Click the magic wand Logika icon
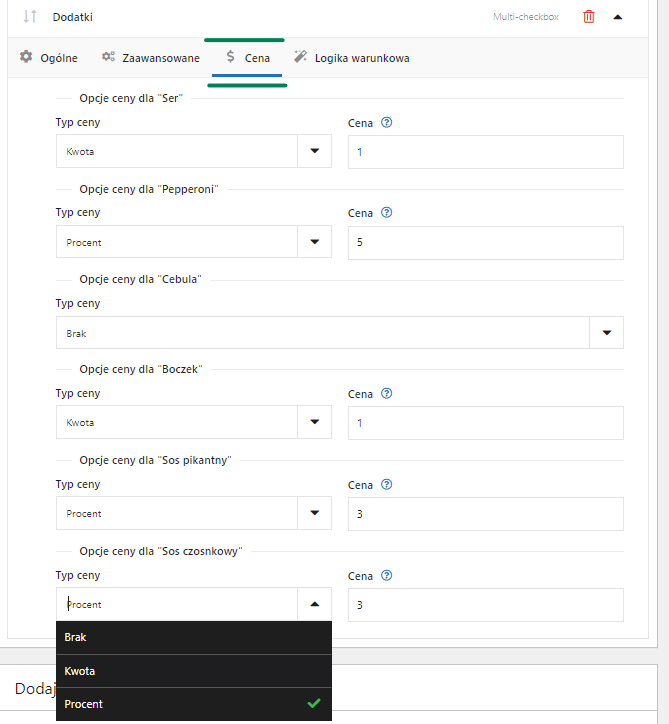The height and width of the screenshot is (724, 669). click(x=300, y=57)
